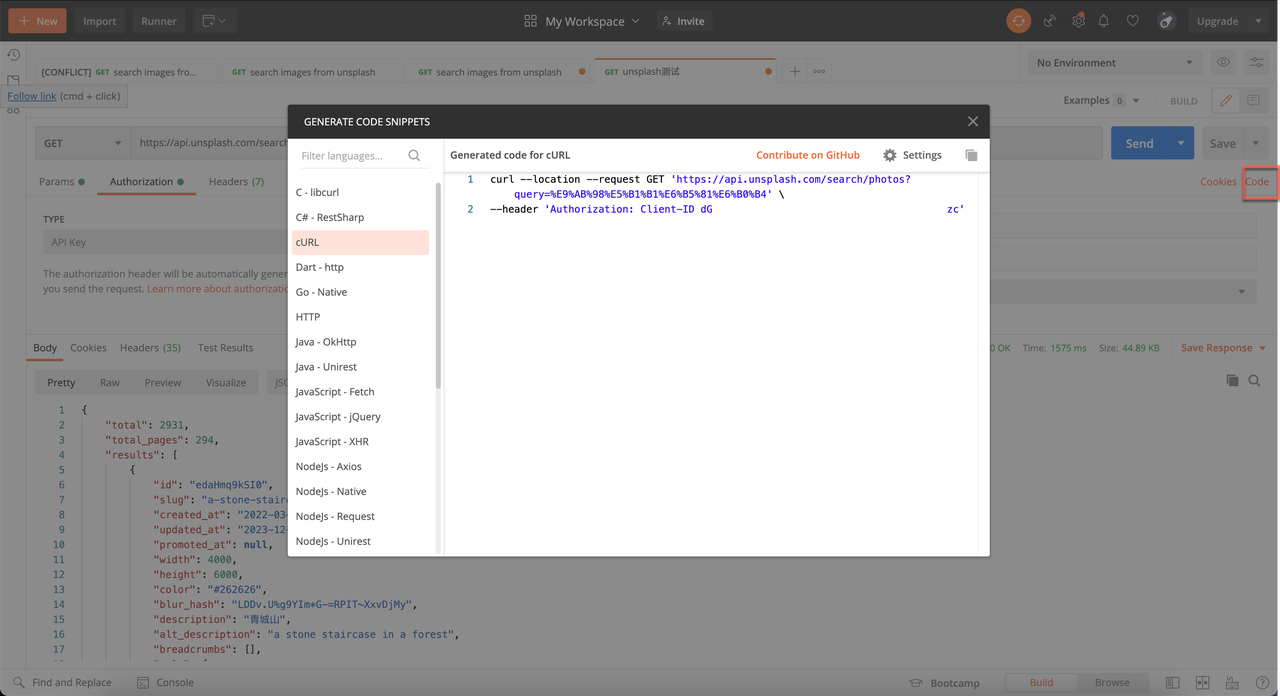Click the search icon in language filter
Image resolution: width=1280 pixels, height=696 pixels.
[414, 156]
